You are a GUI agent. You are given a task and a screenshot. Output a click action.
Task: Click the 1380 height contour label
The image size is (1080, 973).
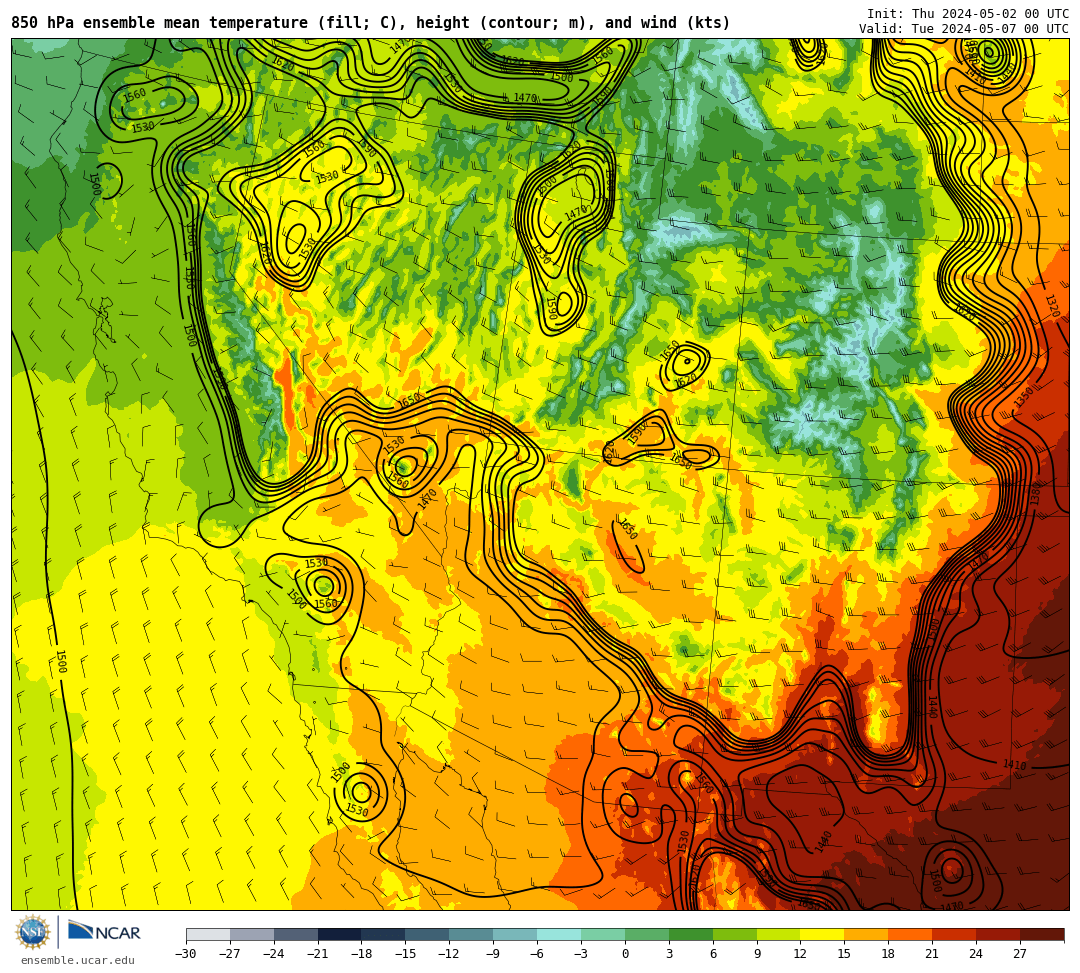click(x=1036, y=493)
